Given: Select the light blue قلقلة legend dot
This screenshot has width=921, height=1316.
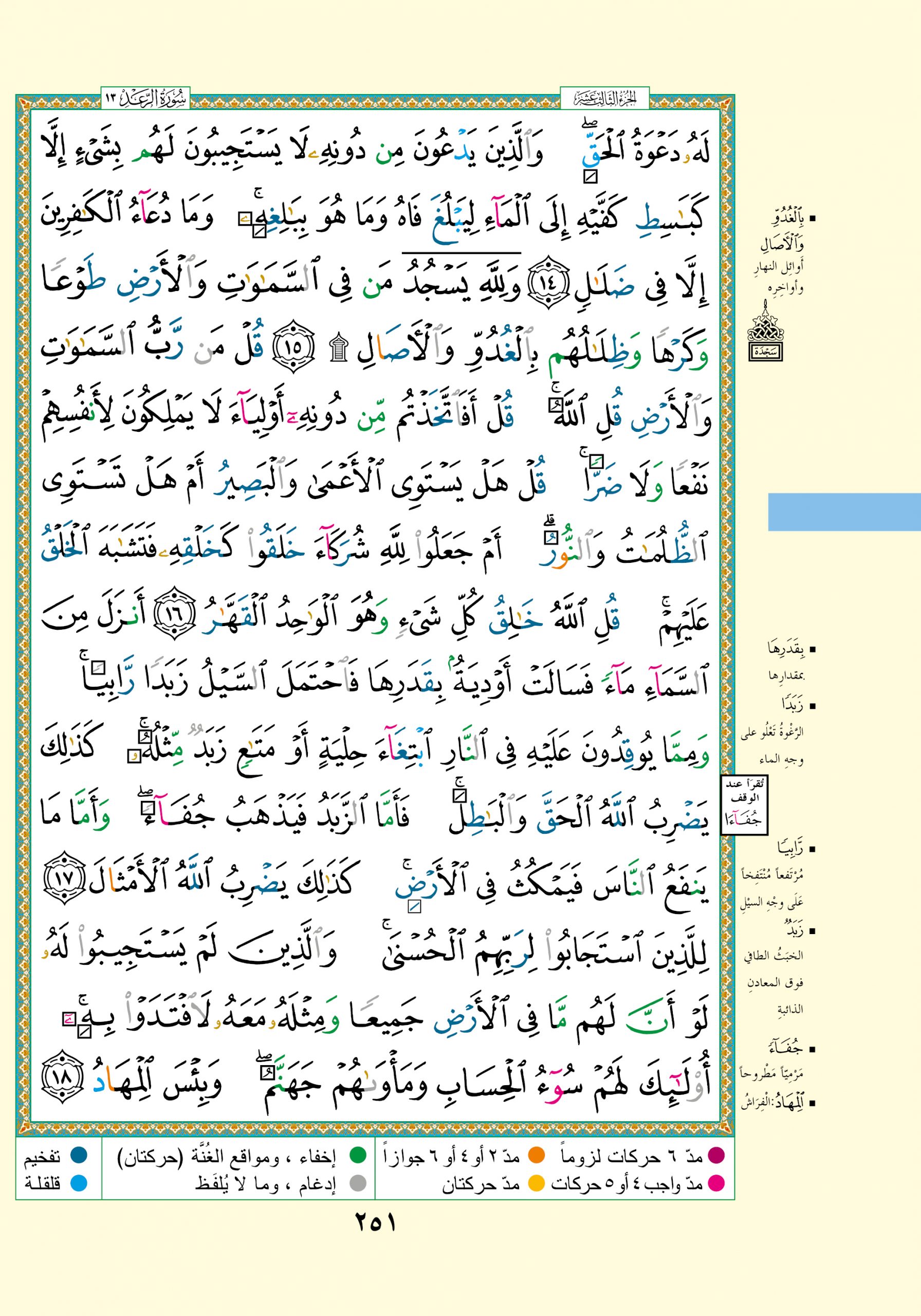Looking at the screenshot, I should (x=78, y=1183).
